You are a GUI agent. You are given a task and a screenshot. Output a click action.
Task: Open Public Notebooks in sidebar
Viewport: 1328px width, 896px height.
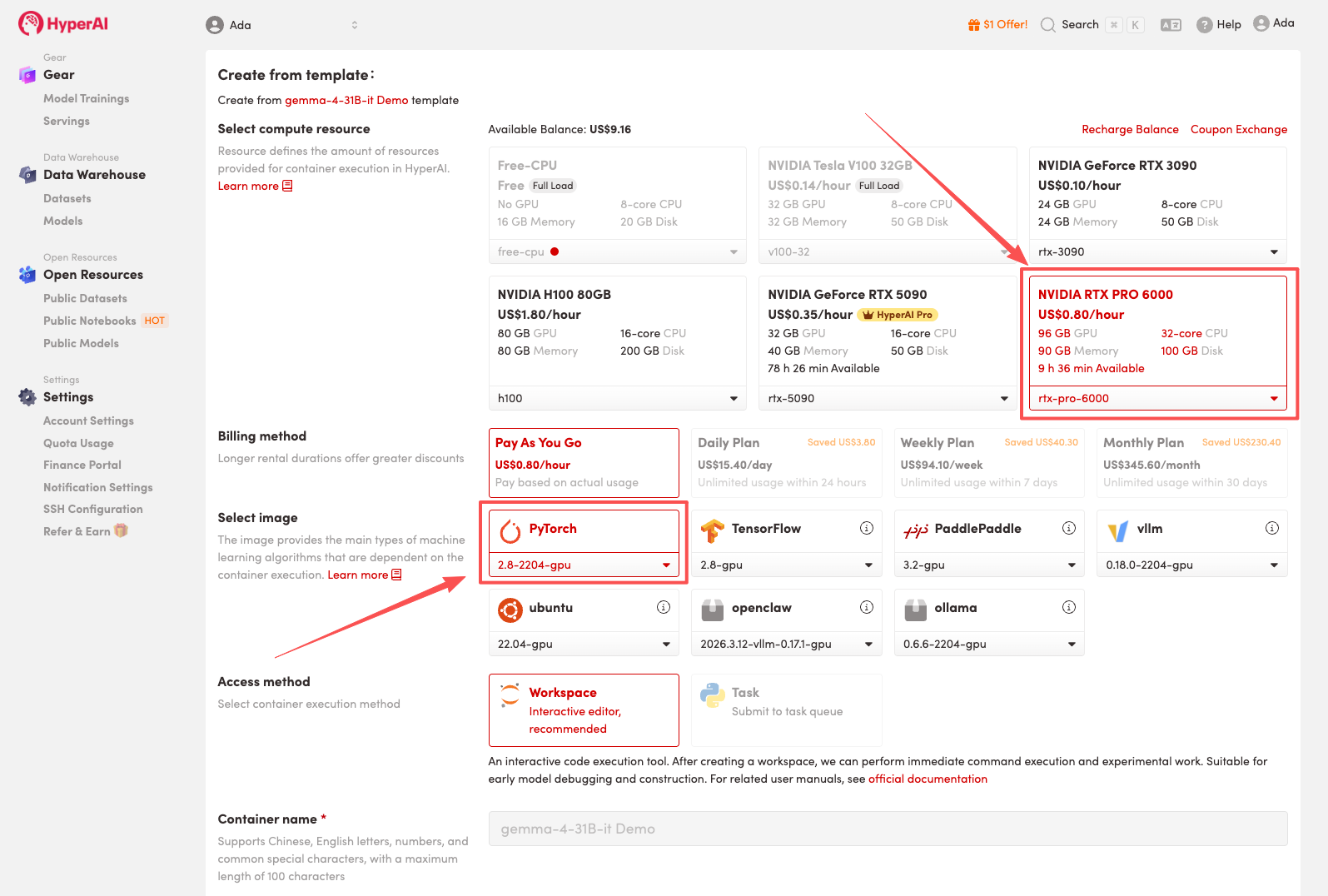click(90, 321)
